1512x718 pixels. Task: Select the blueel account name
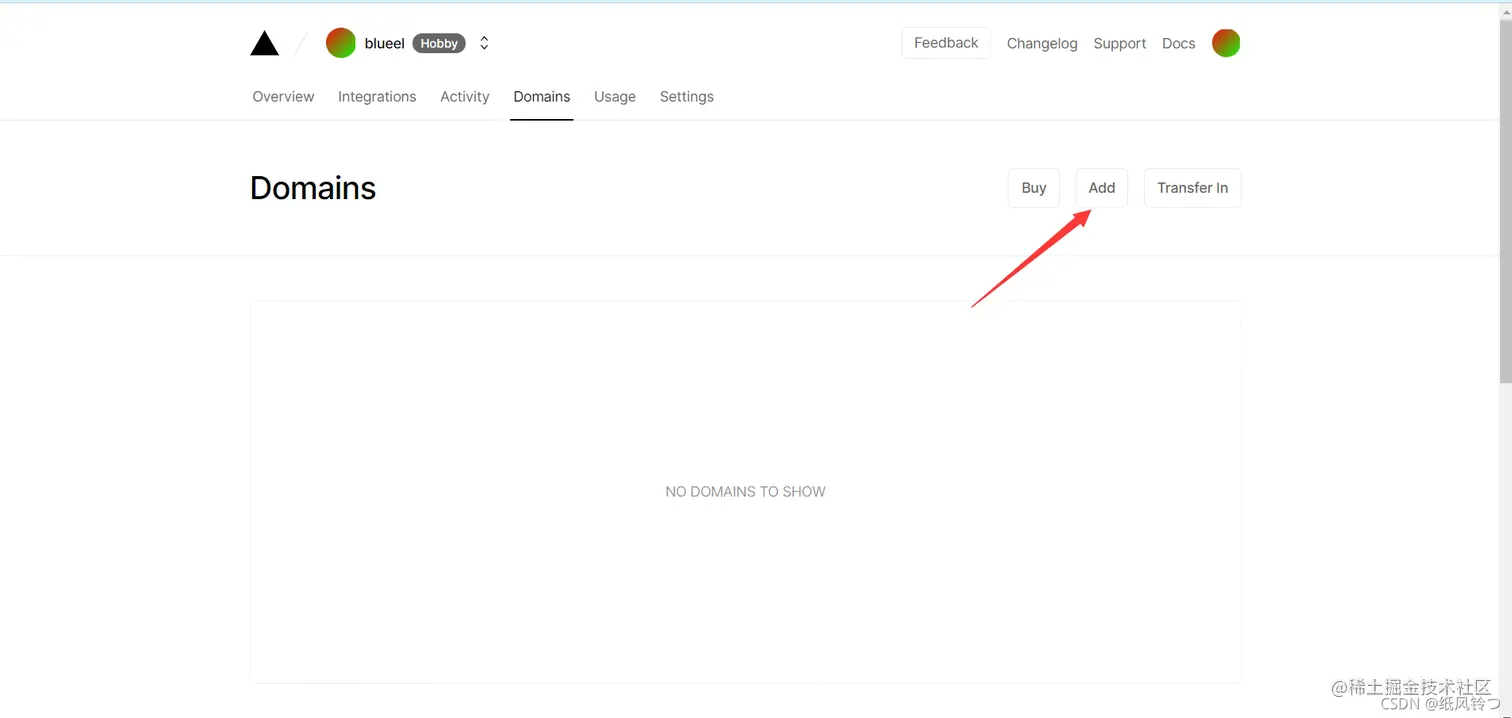[385, 43]
